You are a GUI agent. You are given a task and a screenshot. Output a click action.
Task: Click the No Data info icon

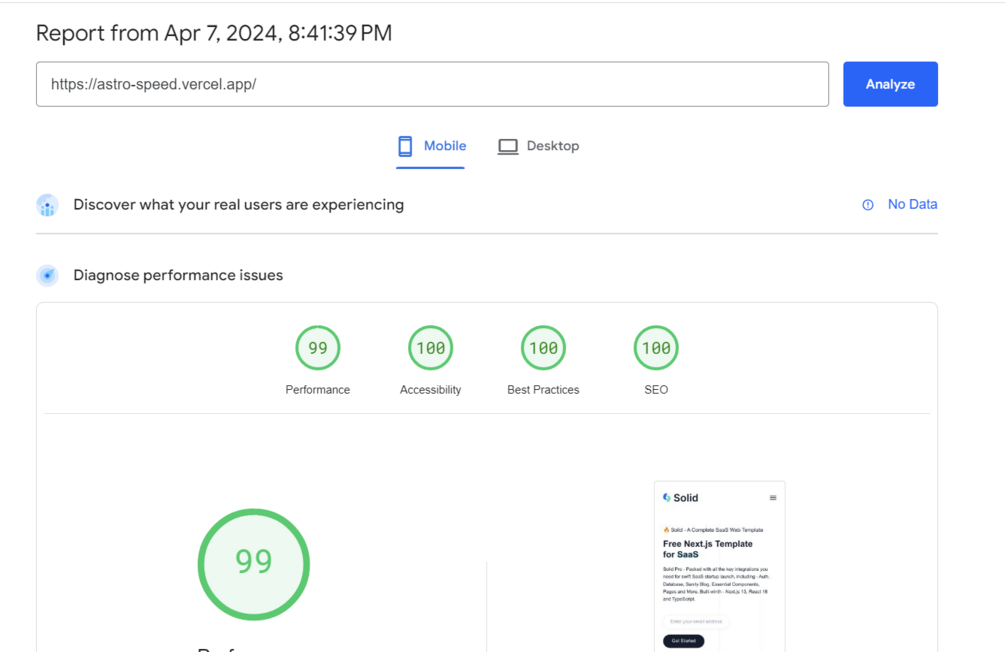click(x=868, y=205)
